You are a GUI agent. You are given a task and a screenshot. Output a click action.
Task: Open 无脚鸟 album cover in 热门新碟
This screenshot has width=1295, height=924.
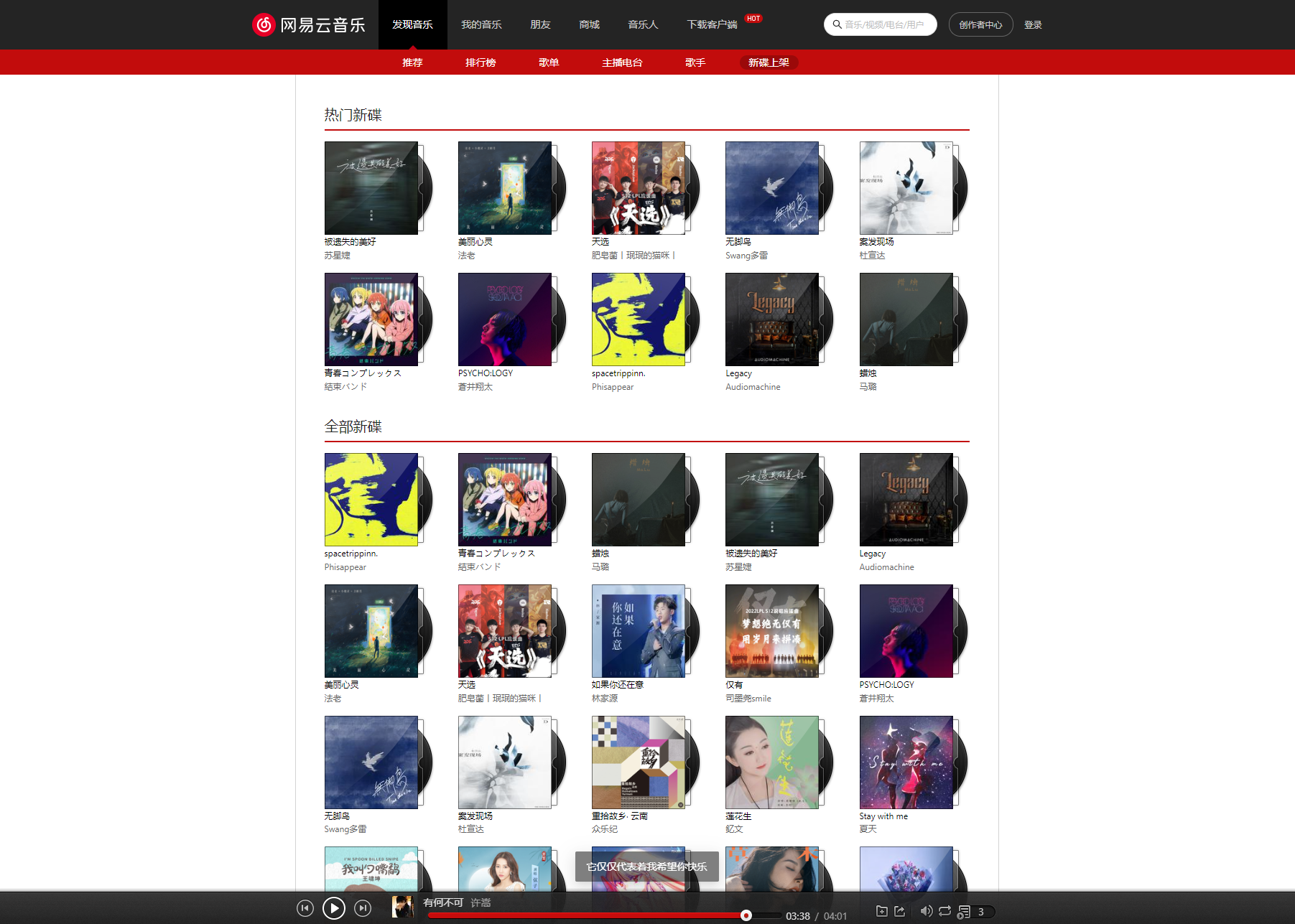point(771,188)
